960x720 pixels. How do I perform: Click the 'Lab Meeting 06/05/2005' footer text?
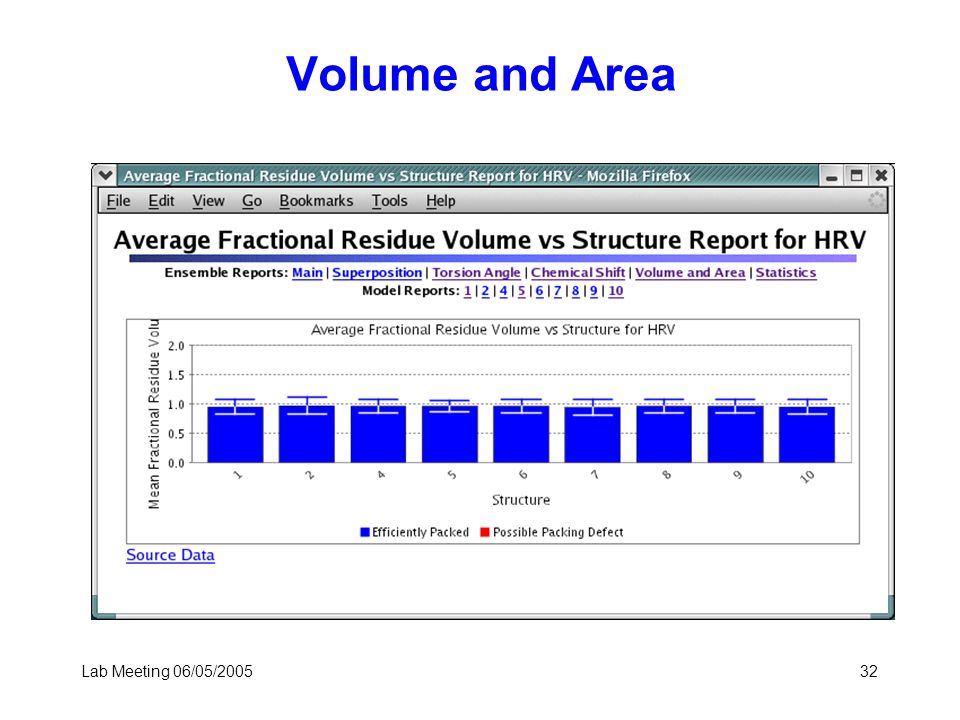coord(167,672)
